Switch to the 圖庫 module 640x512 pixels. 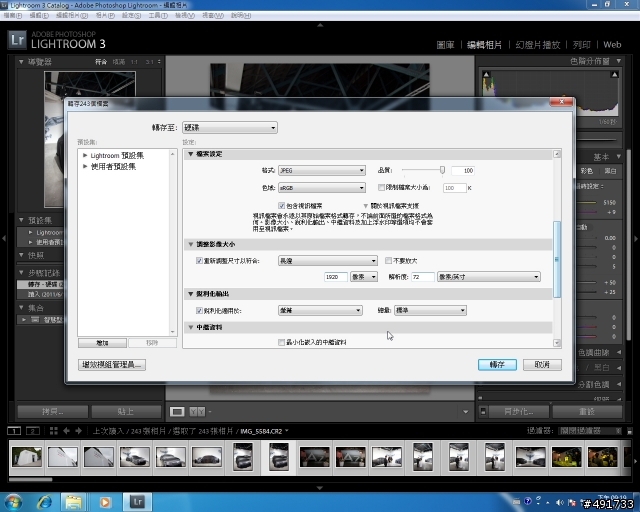445,45
